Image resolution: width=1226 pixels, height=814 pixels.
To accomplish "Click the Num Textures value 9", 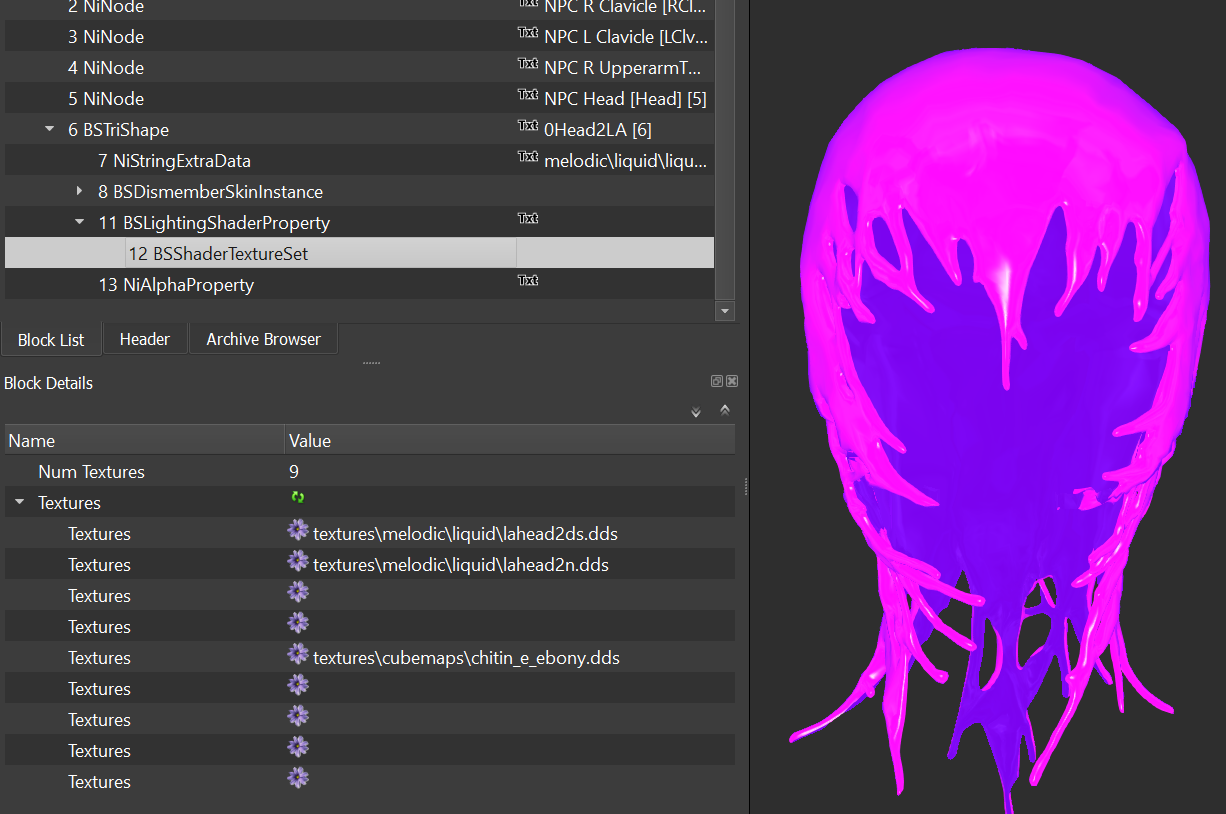I will 294,472.
